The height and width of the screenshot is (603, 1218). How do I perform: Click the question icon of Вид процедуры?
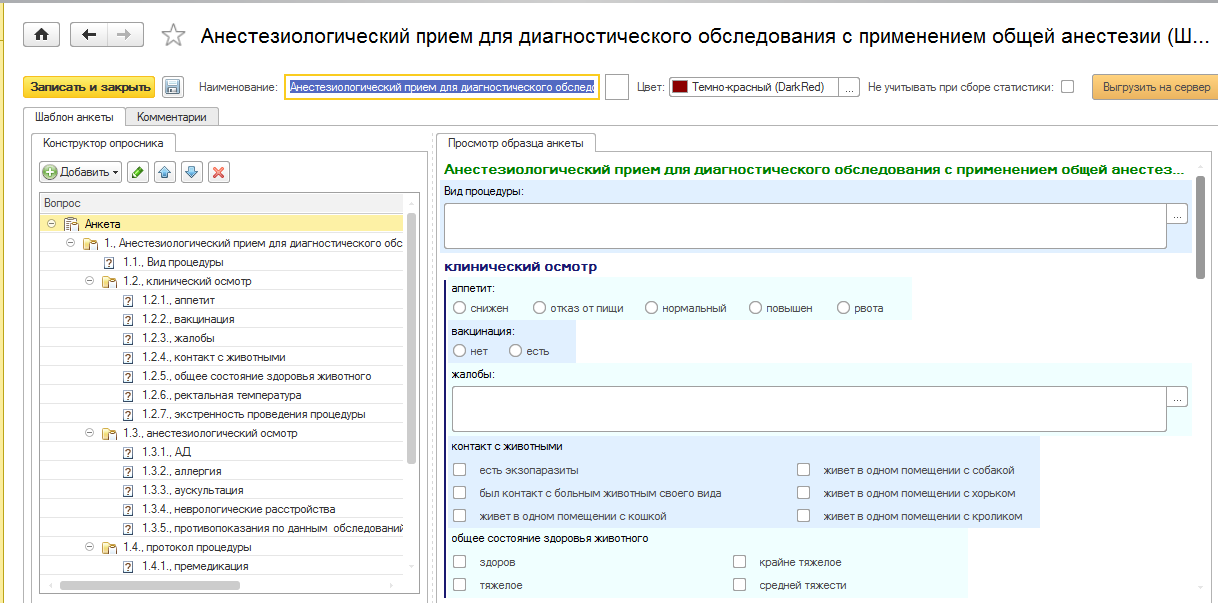point(108,262)
